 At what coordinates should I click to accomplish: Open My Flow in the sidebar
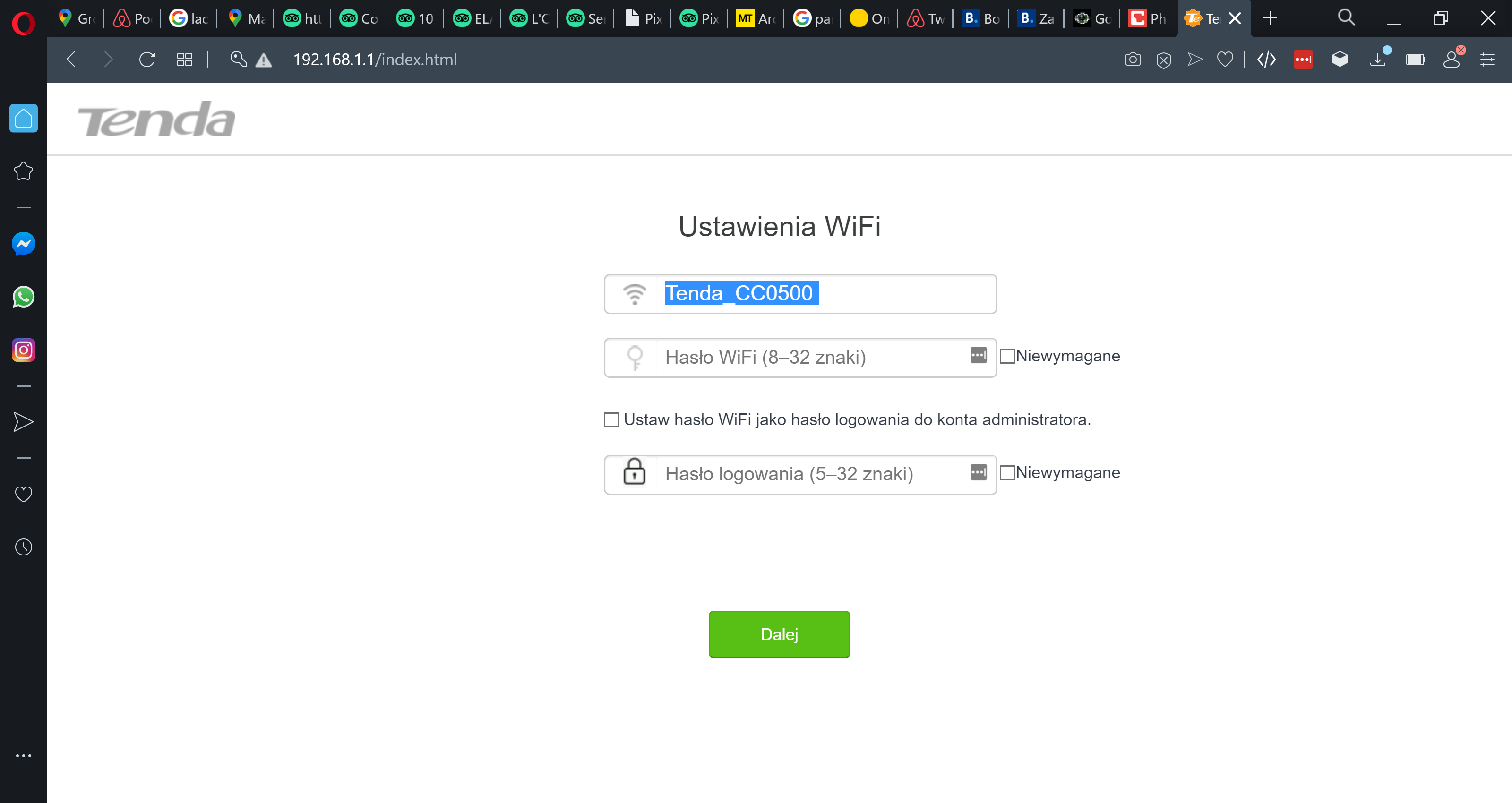pyautogui.click(x=24, y=422)
